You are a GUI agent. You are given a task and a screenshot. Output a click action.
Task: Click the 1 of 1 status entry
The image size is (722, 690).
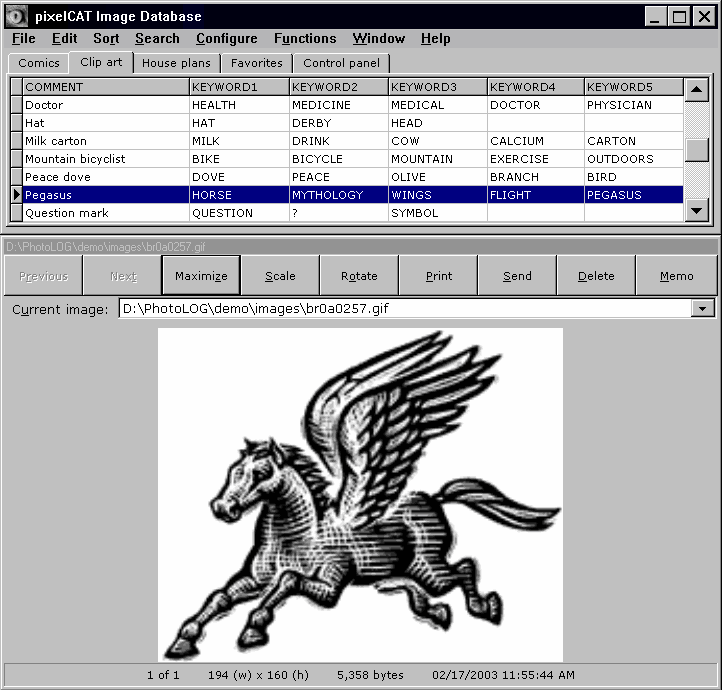click(x=163, y=675)
